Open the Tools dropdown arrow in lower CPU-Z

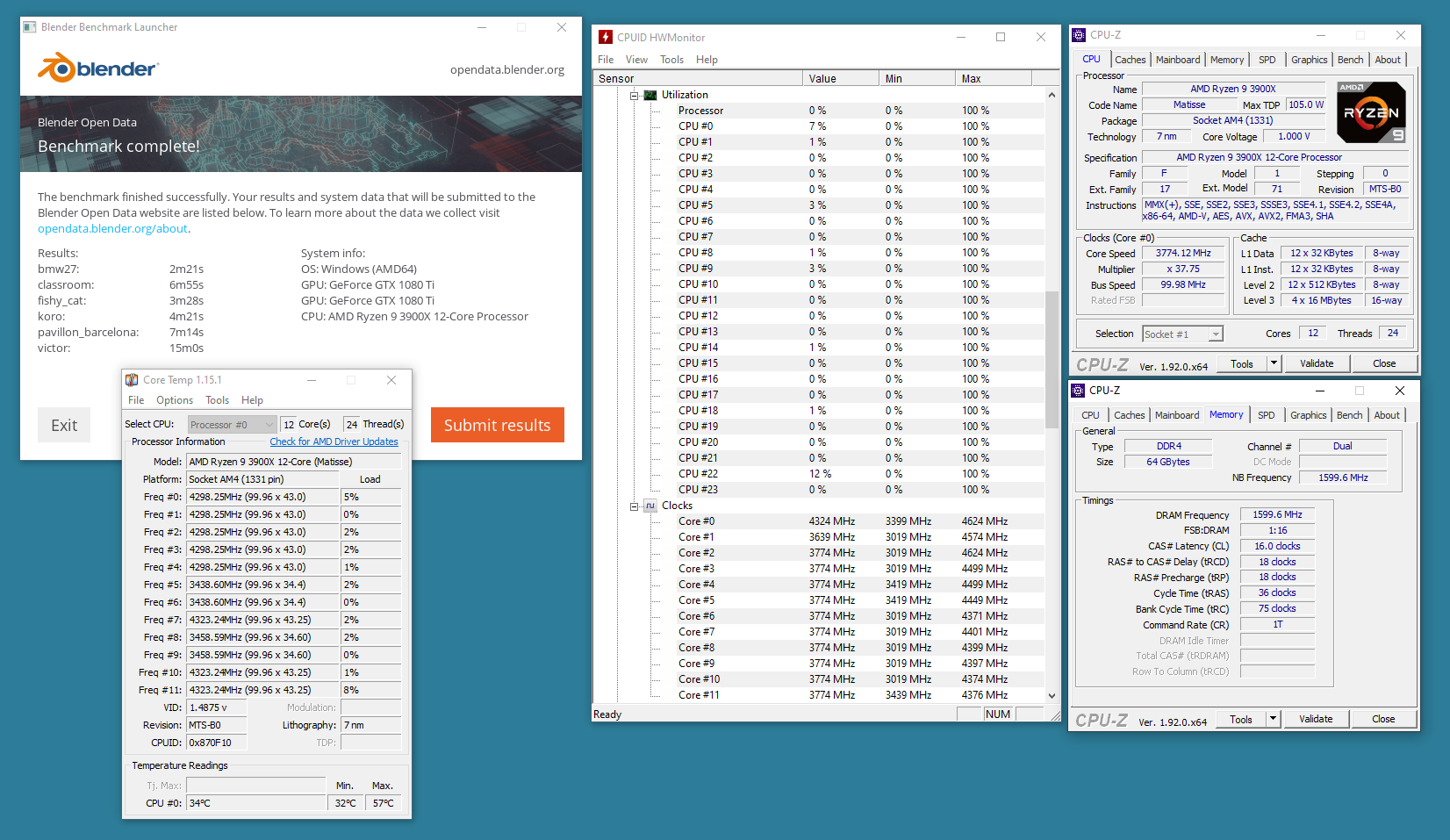[1274, 719]
